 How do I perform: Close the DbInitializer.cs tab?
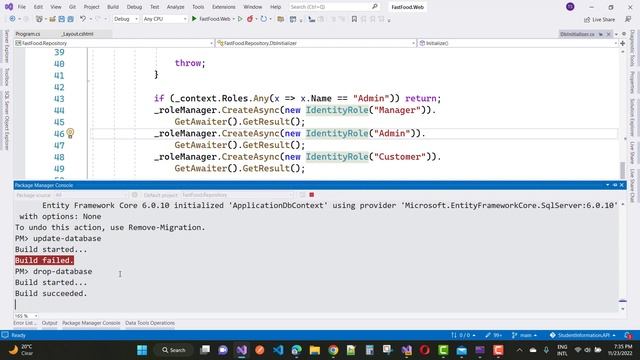(608, 34)
